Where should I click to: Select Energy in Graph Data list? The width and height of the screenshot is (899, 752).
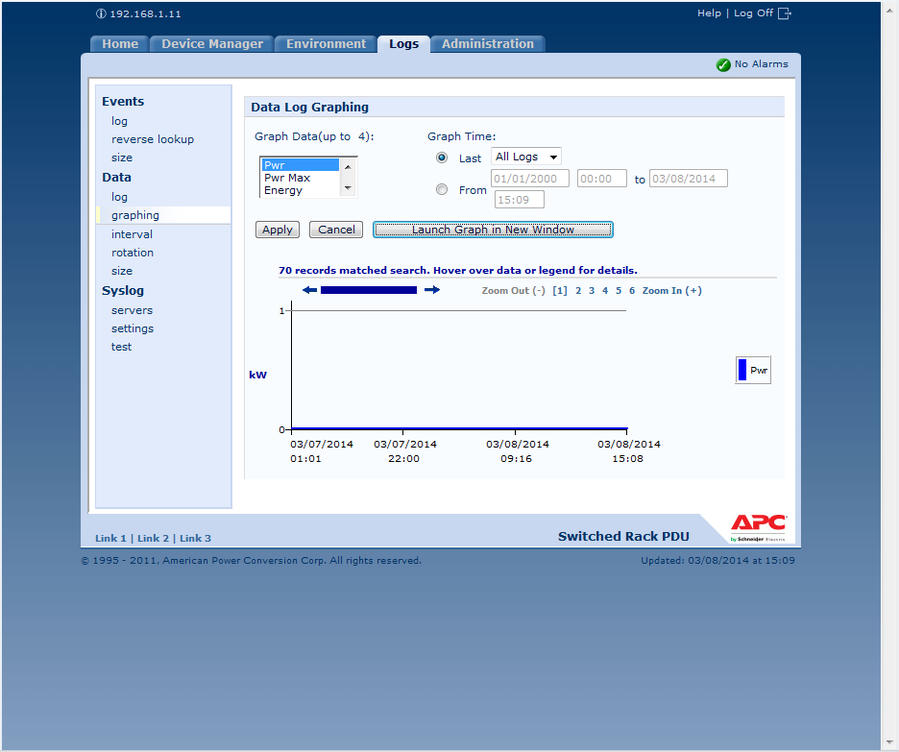(x=283, y=190)
